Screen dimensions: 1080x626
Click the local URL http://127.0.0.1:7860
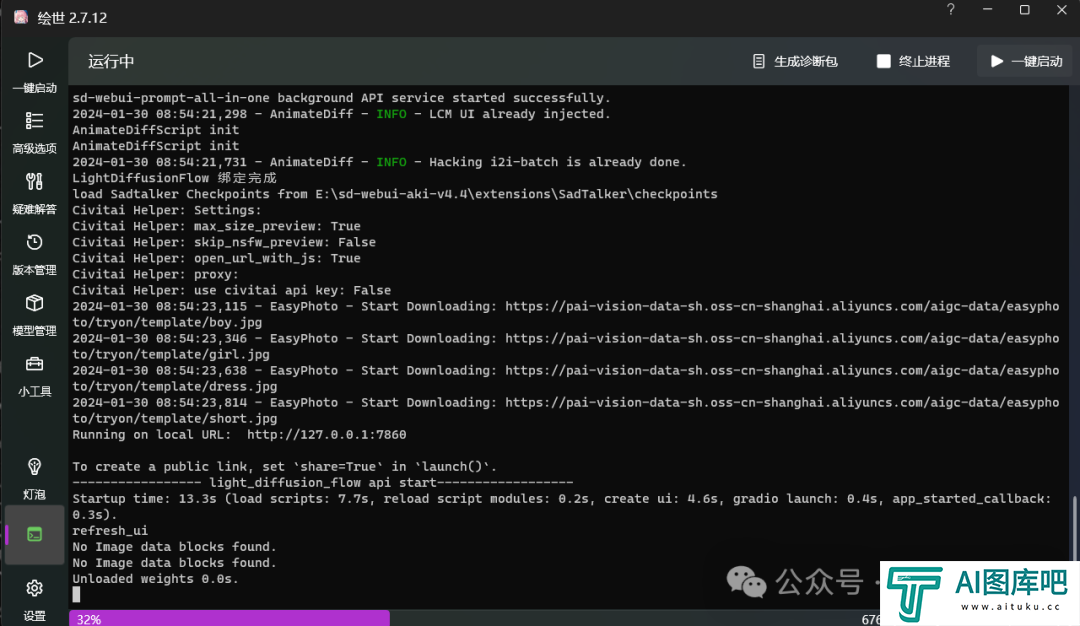(x=326, y=435)
